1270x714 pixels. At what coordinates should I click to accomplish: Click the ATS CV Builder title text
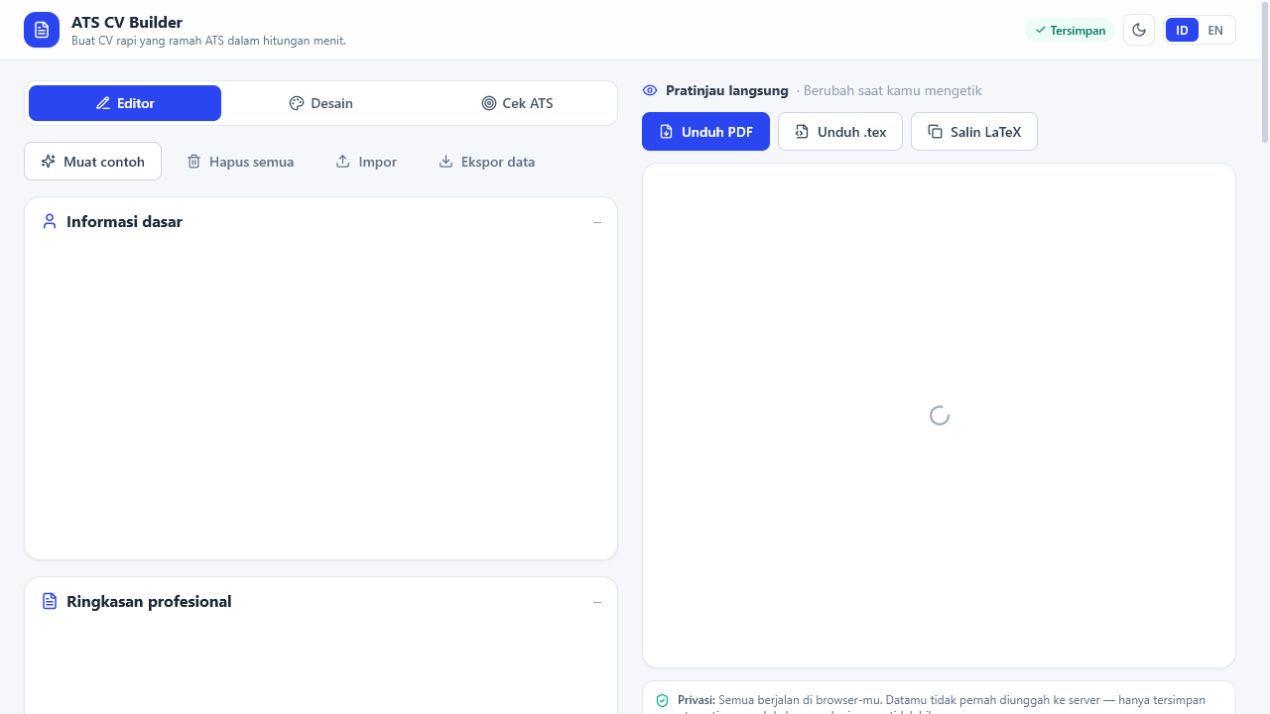[x=127, y=22]
